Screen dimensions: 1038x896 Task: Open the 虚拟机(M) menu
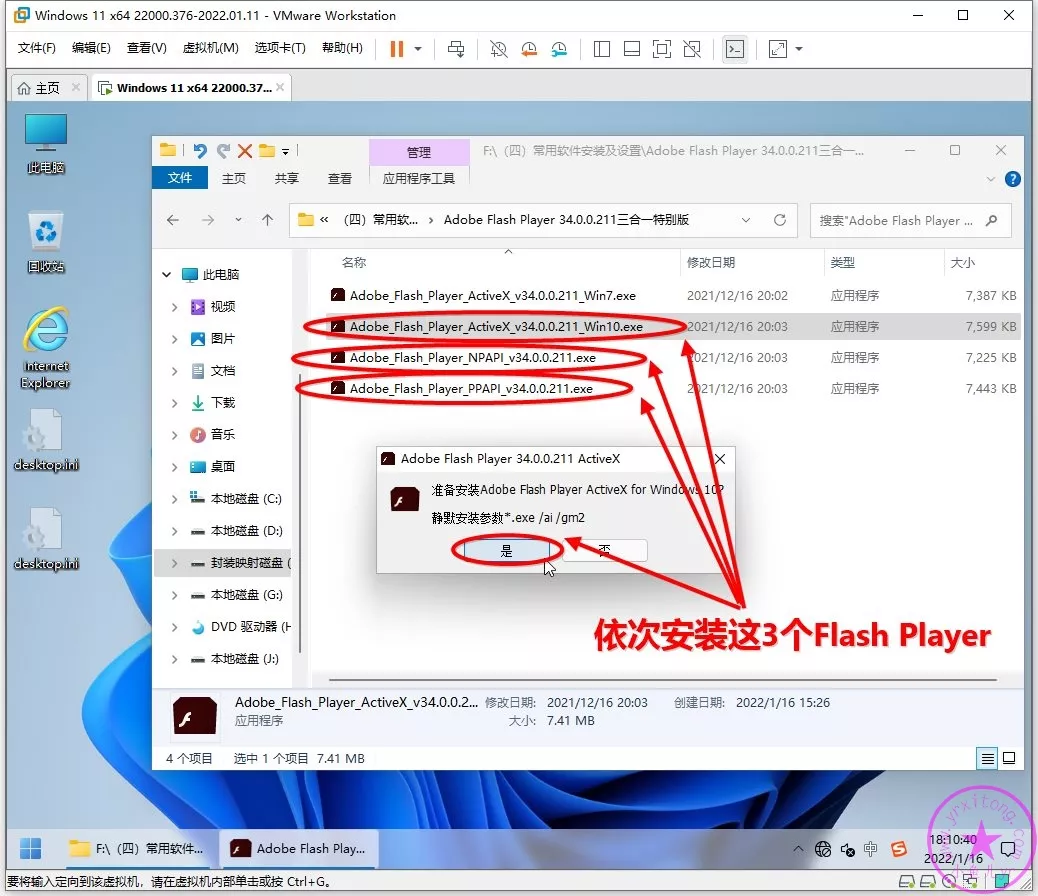[x=210, y=48]
